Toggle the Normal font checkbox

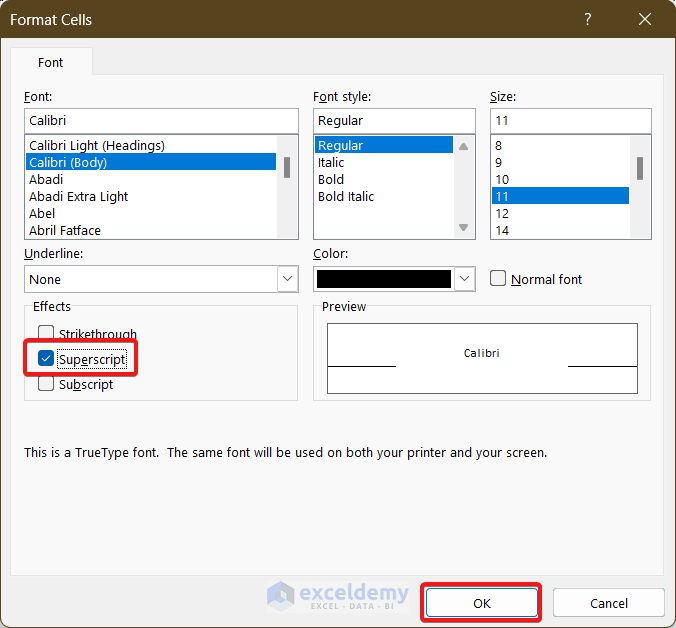pyautogui.click(x=498, y=279)
